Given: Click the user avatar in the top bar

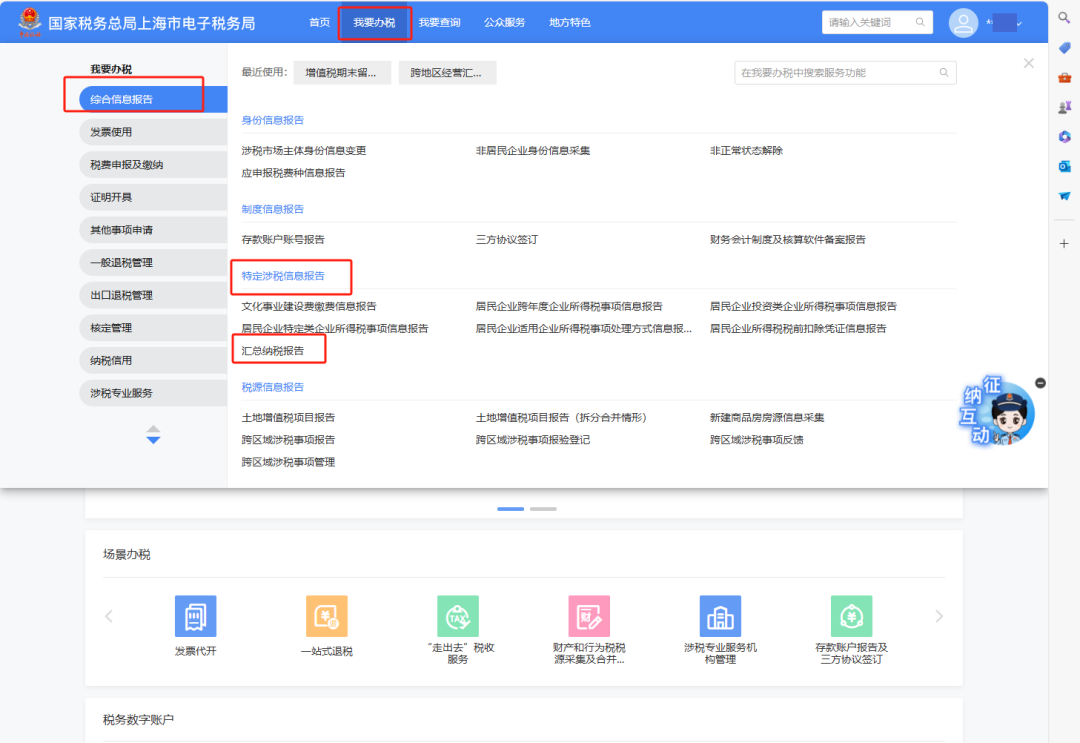Looking at the screenshot, I should pos(963,21).
